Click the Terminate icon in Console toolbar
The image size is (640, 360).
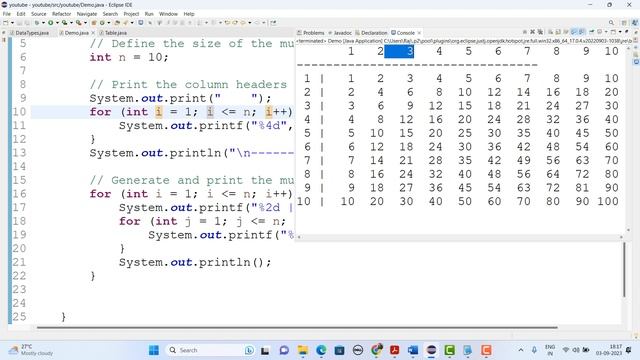click(525, 32)
